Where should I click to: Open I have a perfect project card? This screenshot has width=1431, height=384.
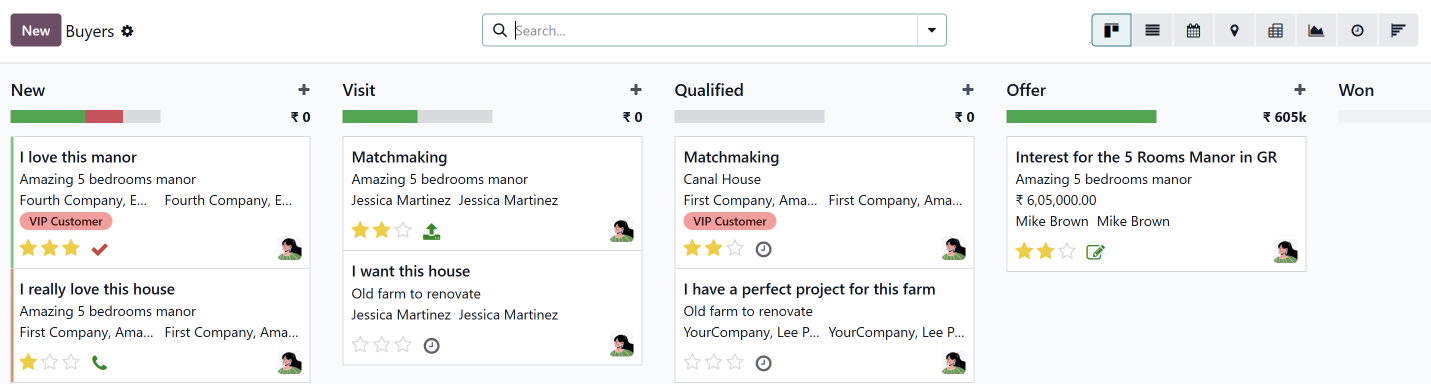point(824,326)
